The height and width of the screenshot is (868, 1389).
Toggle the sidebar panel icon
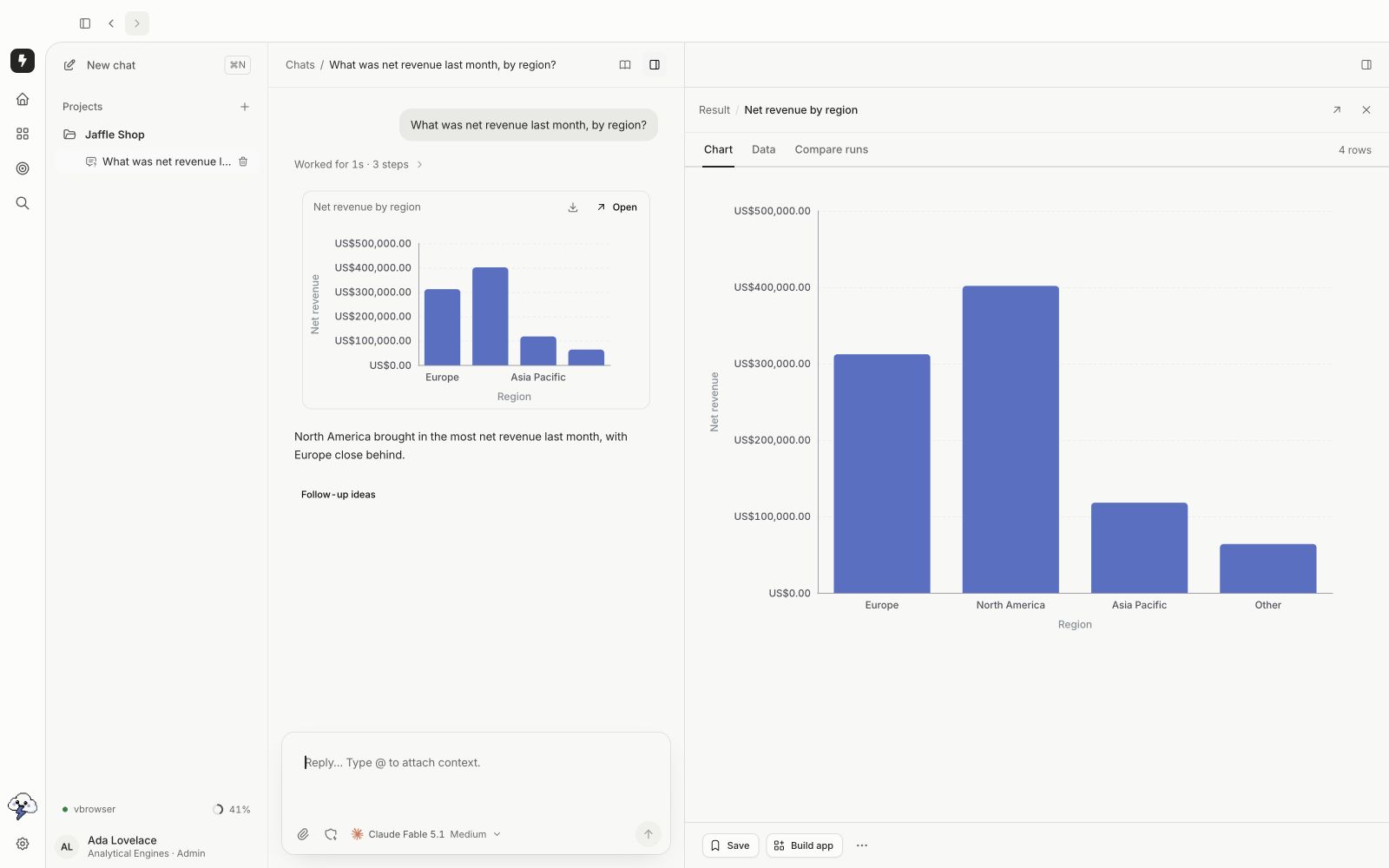point(85,23)
